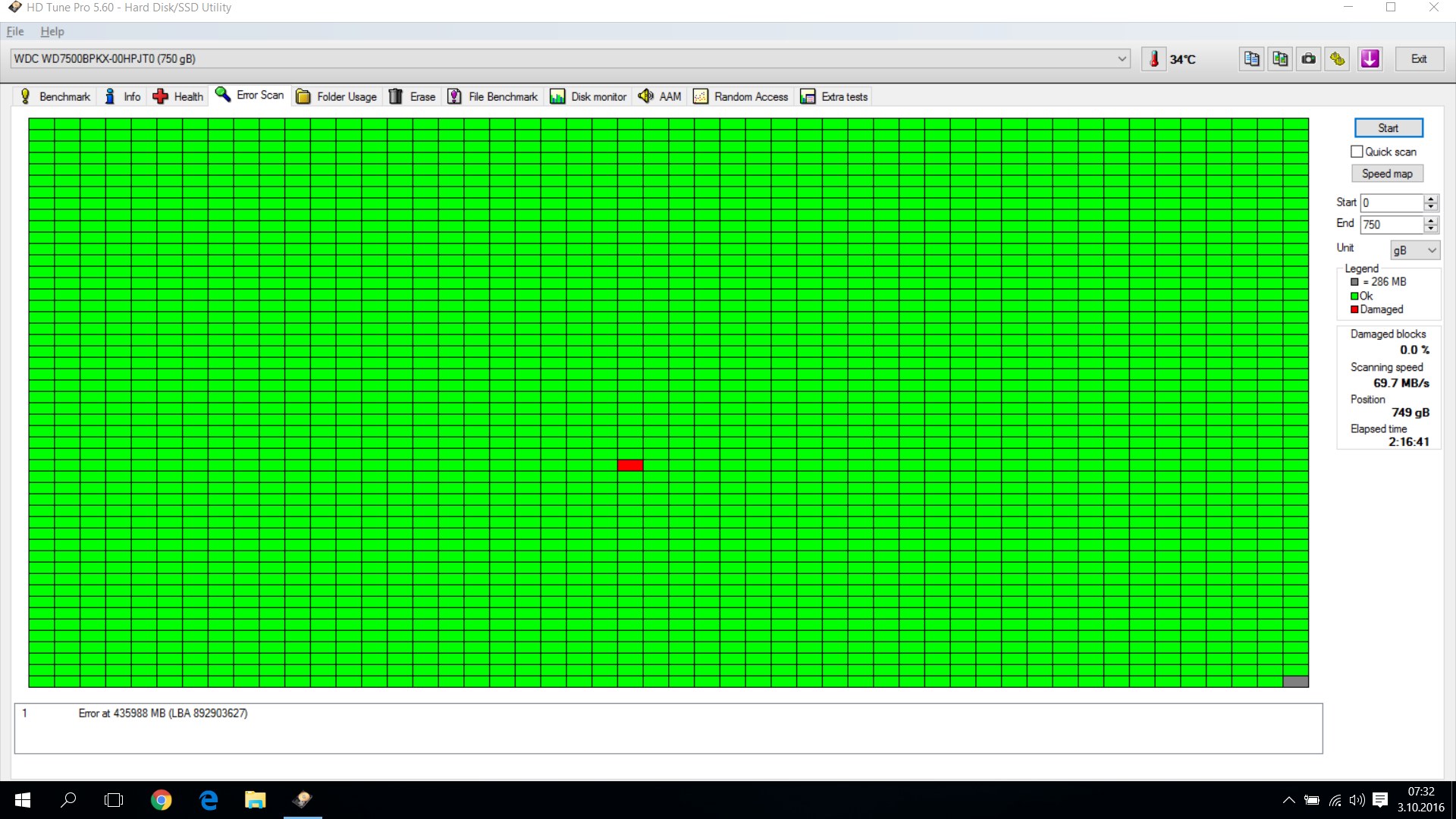Click the red Damaged legend swatch

click(x=1354, y=309)
